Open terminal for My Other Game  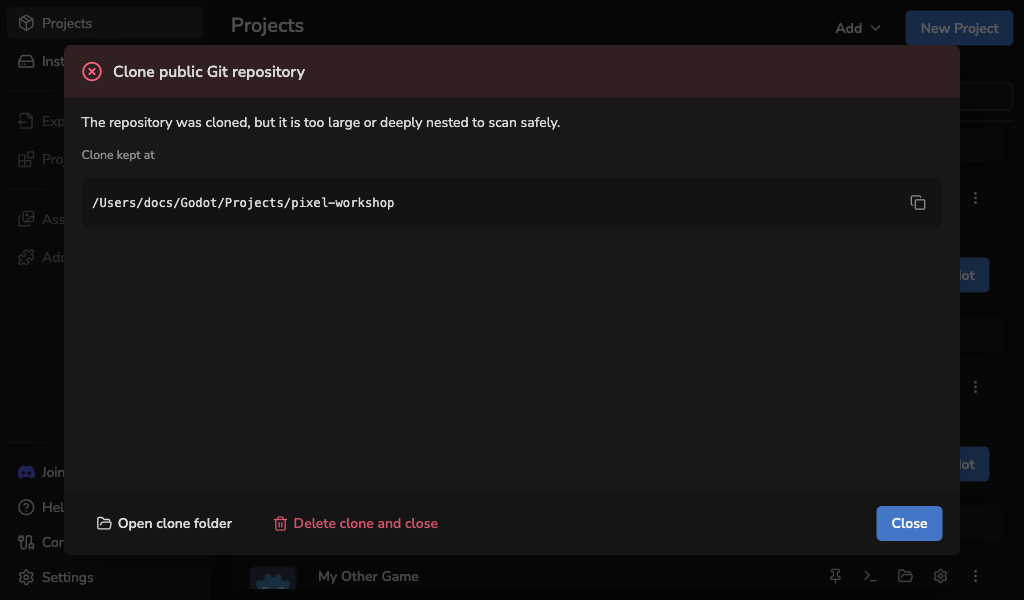[870, 576]
